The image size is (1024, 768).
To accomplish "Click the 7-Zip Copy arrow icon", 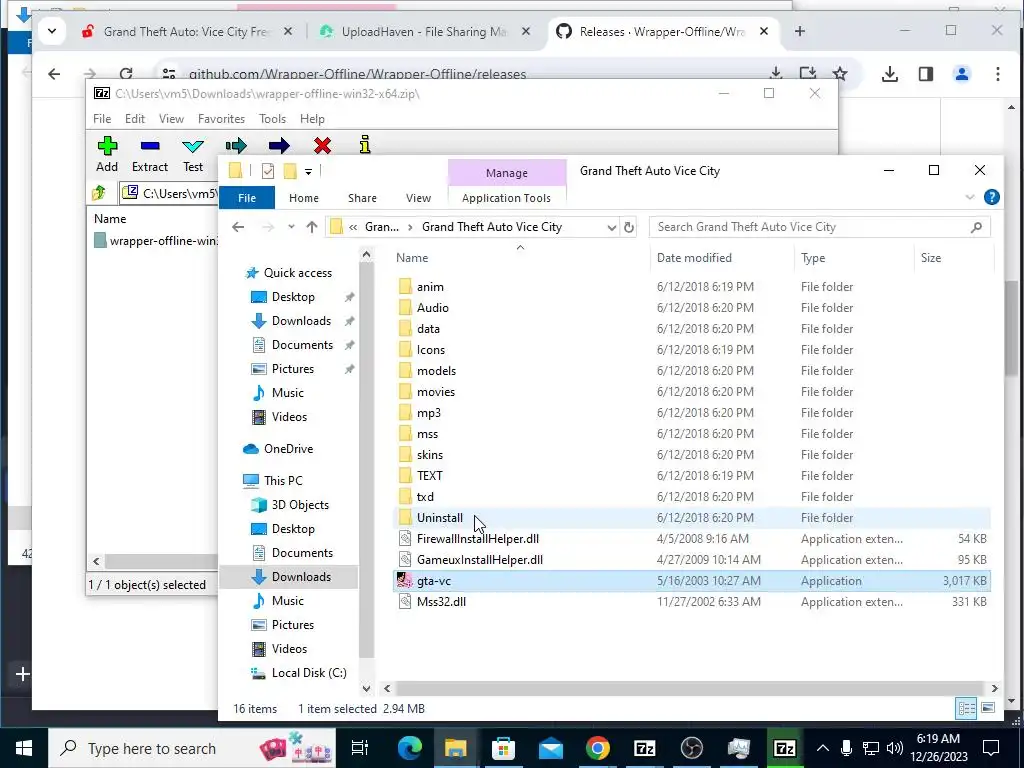I will coord(236,146).
